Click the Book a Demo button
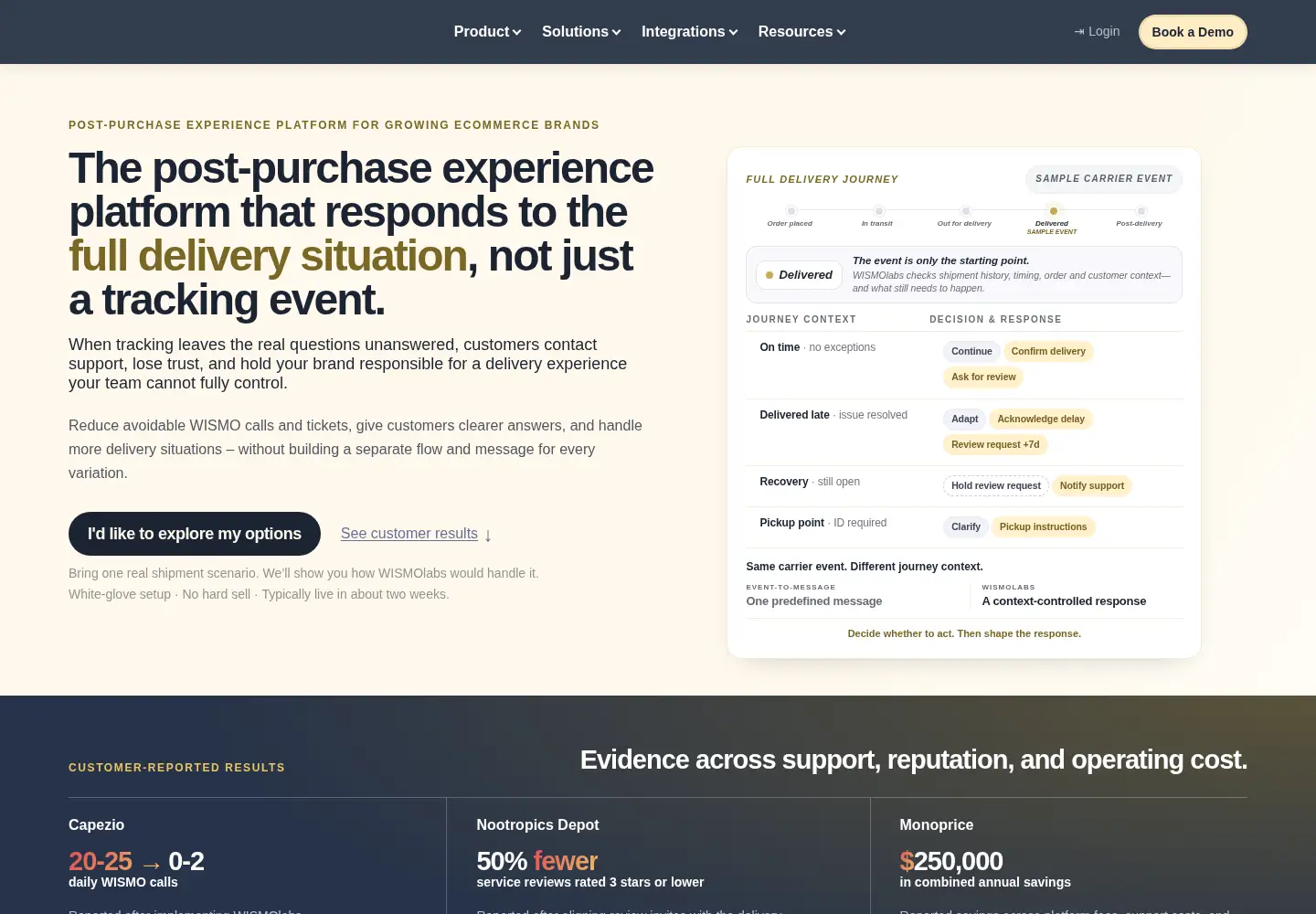The image size is (1316, 914). (1193, 32)
